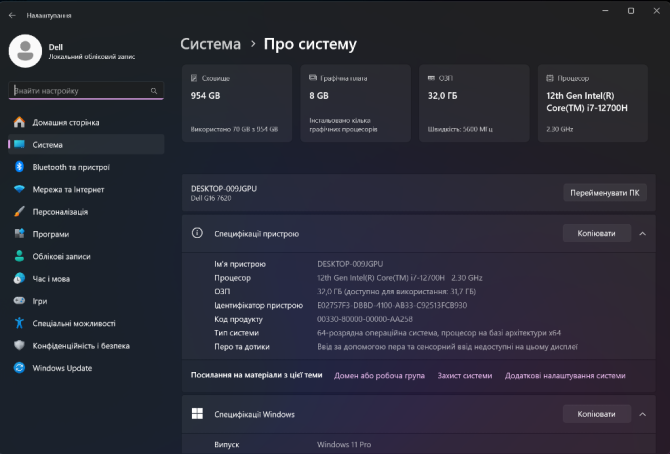The width and height of the screenshot is (670, 454).
Task: Select Система in sidebar
Action: (x=86, y=144)
